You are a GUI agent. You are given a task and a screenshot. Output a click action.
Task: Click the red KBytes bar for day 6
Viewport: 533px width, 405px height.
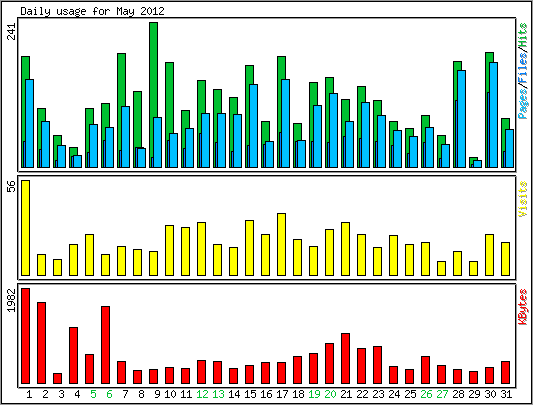tap(105, 345)
